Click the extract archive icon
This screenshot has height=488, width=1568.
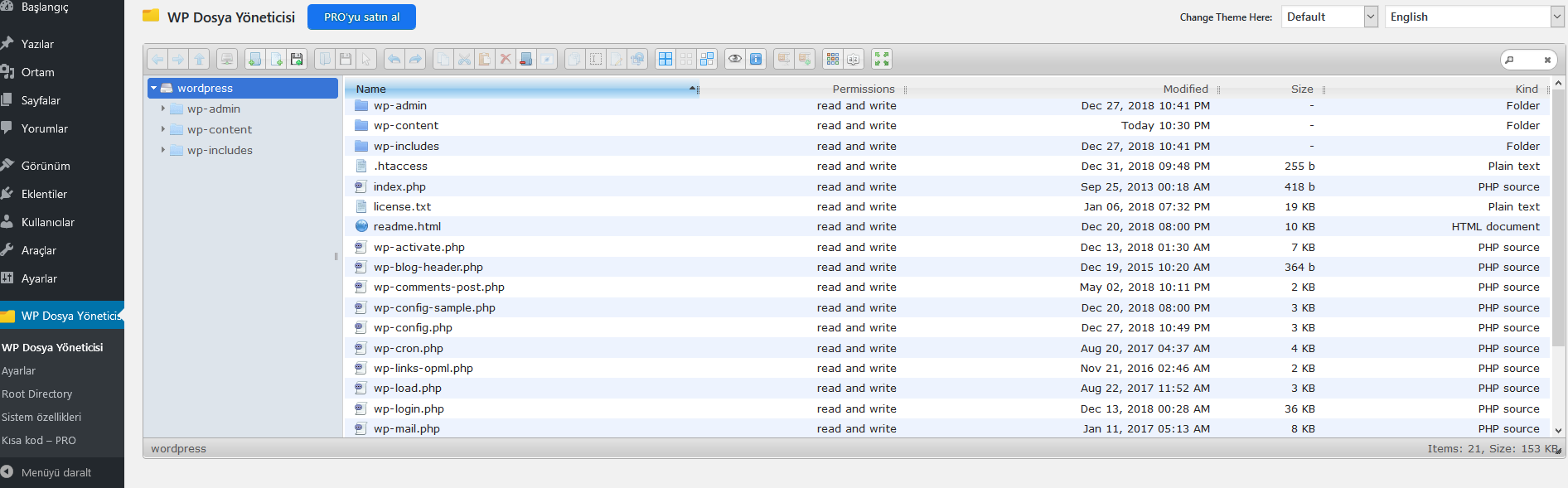point(784,59)
